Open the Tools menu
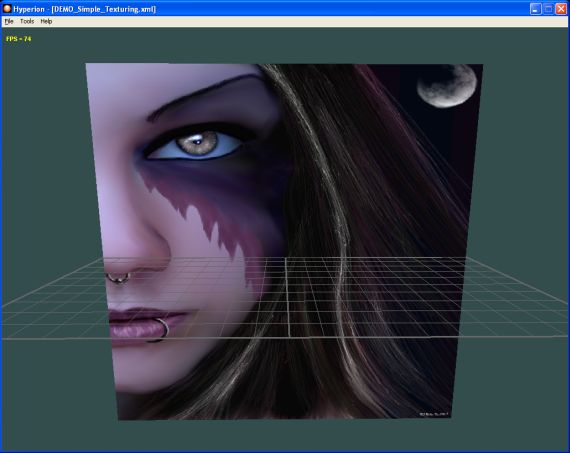Screen dimensions: 570x453 (x=27, y=21)
